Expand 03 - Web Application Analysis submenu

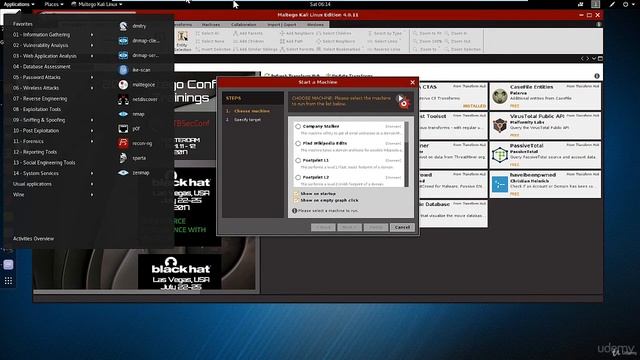[x=53, y=56]
